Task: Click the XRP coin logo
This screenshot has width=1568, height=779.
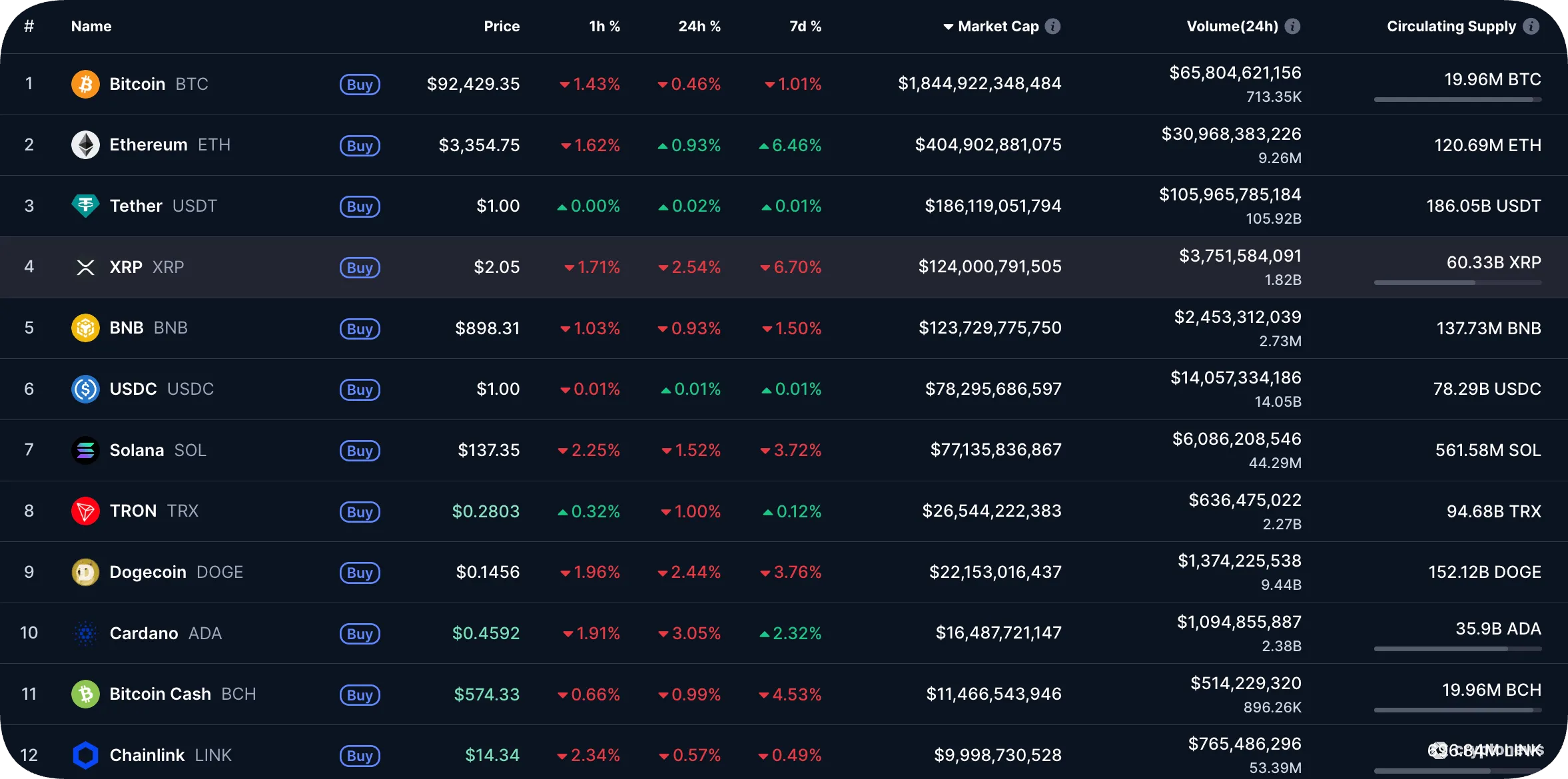Action: click(85, 267)
